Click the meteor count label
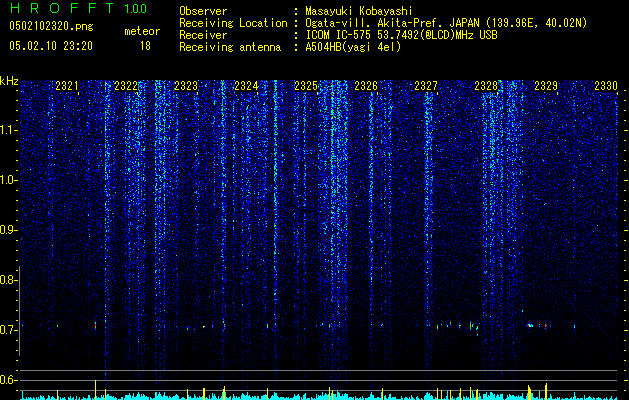 142,31
